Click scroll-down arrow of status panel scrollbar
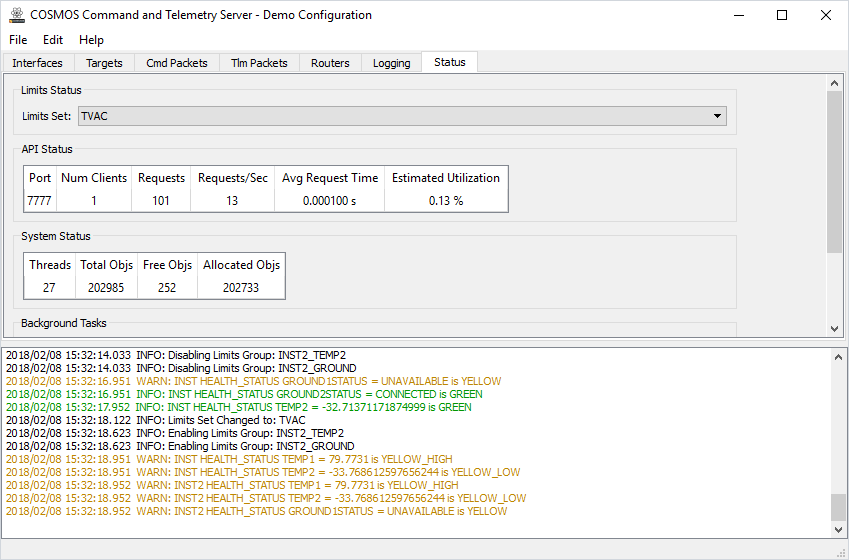This screenshot has height=560, width=849. pyautogui.click(x=835, y=328)
